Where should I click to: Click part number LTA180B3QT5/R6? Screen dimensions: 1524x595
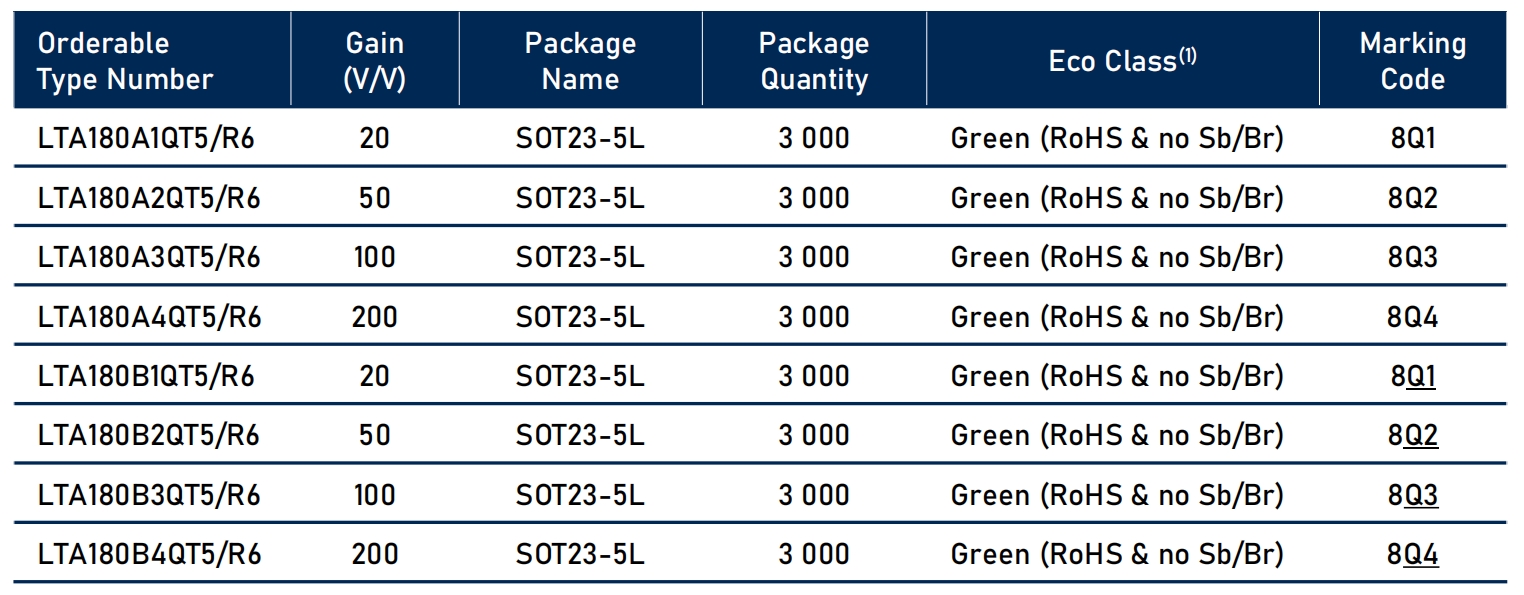[149, 495]
